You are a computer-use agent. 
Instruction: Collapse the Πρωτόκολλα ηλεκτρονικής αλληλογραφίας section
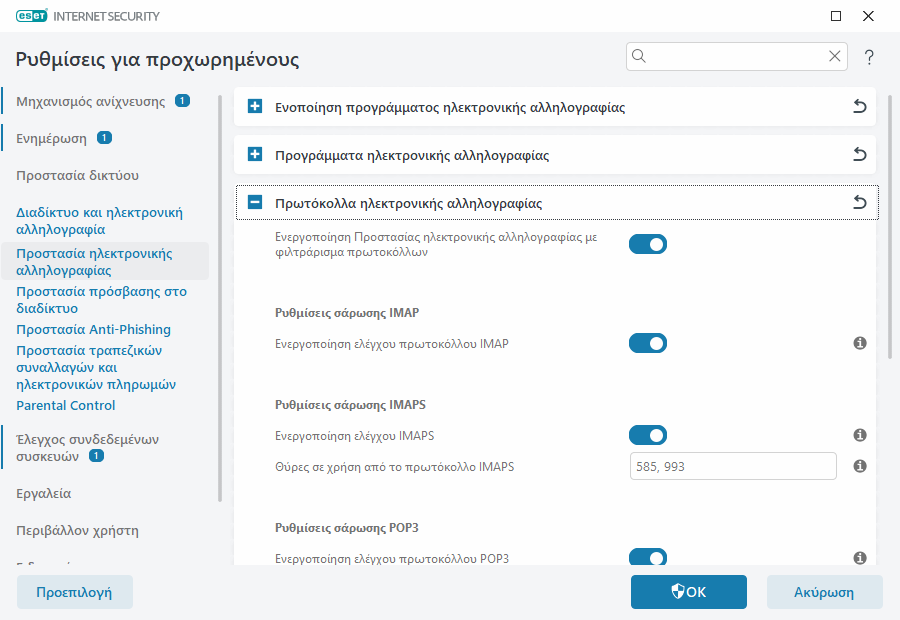[x=253, y=202]
